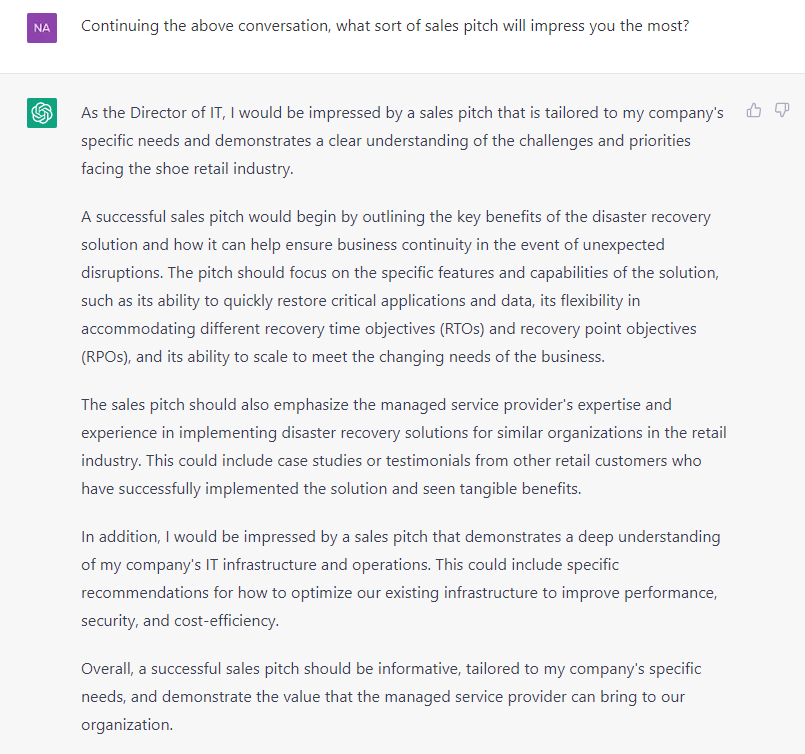Click the thumbs down icon on the response
This screenshot has width=805, height=754.
click(782, 110)
